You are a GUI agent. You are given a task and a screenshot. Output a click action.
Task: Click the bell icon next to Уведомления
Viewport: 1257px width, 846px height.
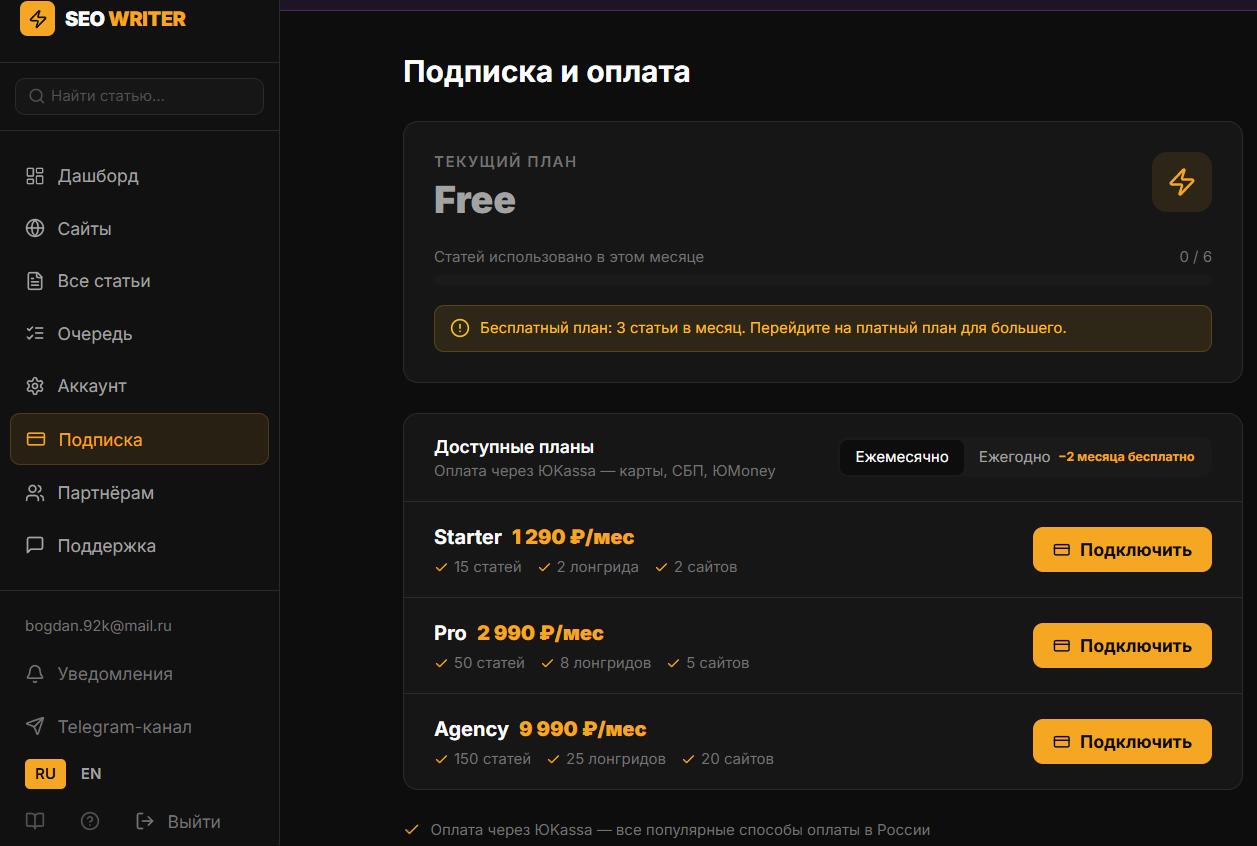pyautogui.click(x=35, y=674)
